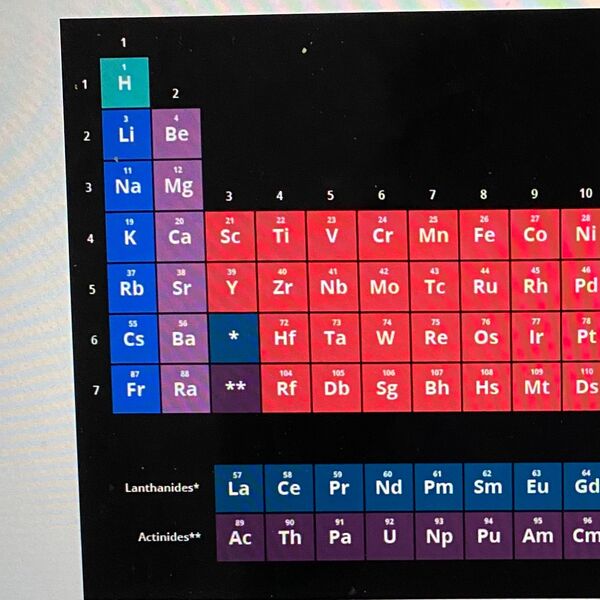Open the Beryllium (Be) element cell

click(x=177, y=134)
